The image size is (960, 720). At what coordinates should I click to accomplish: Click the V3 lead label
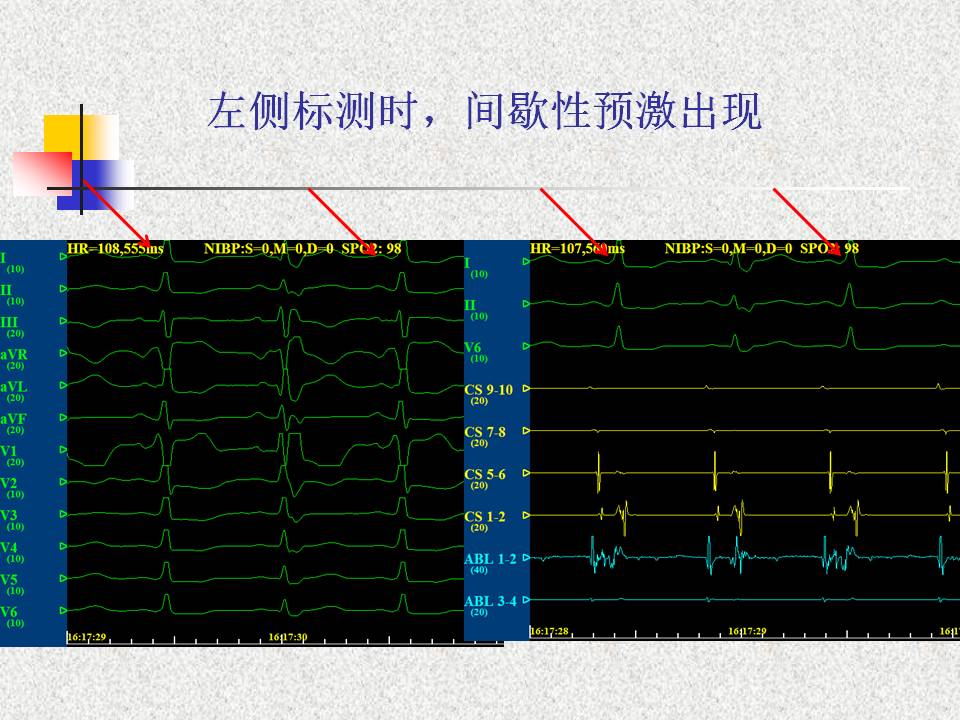coord(10,515)
